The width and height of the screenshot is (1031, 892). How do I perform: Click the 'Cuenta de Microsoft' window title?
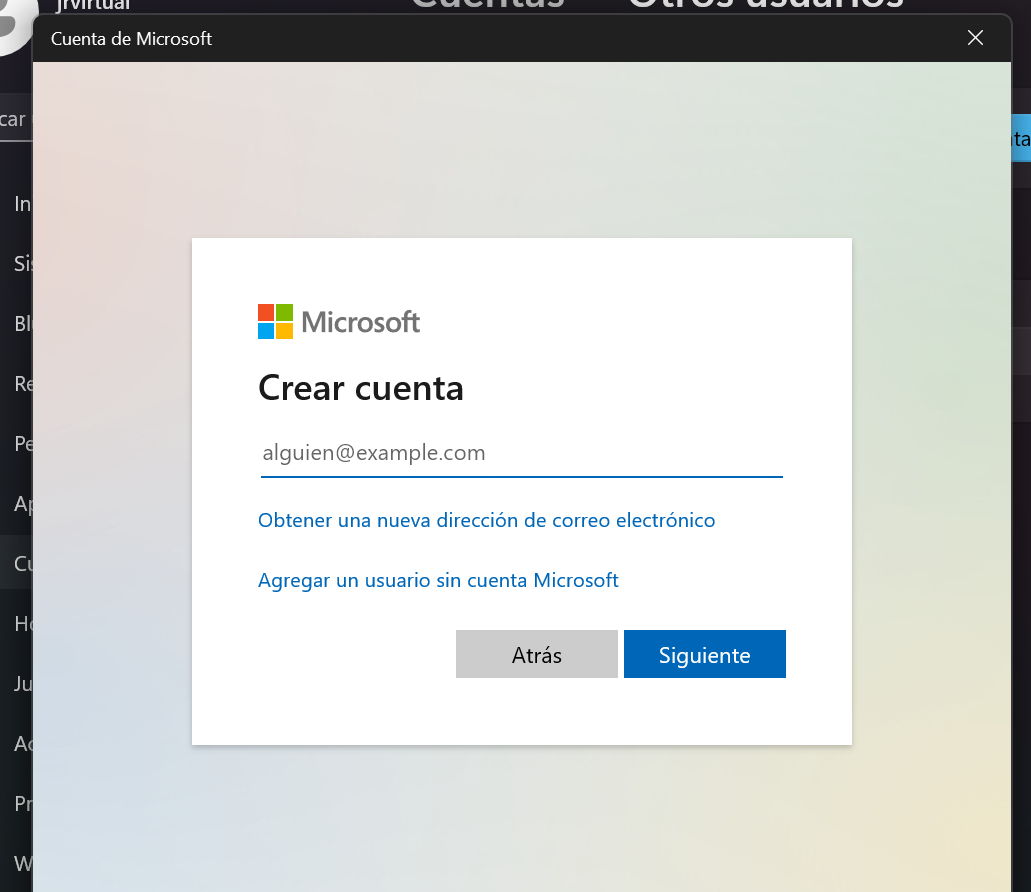click(131, 39)
